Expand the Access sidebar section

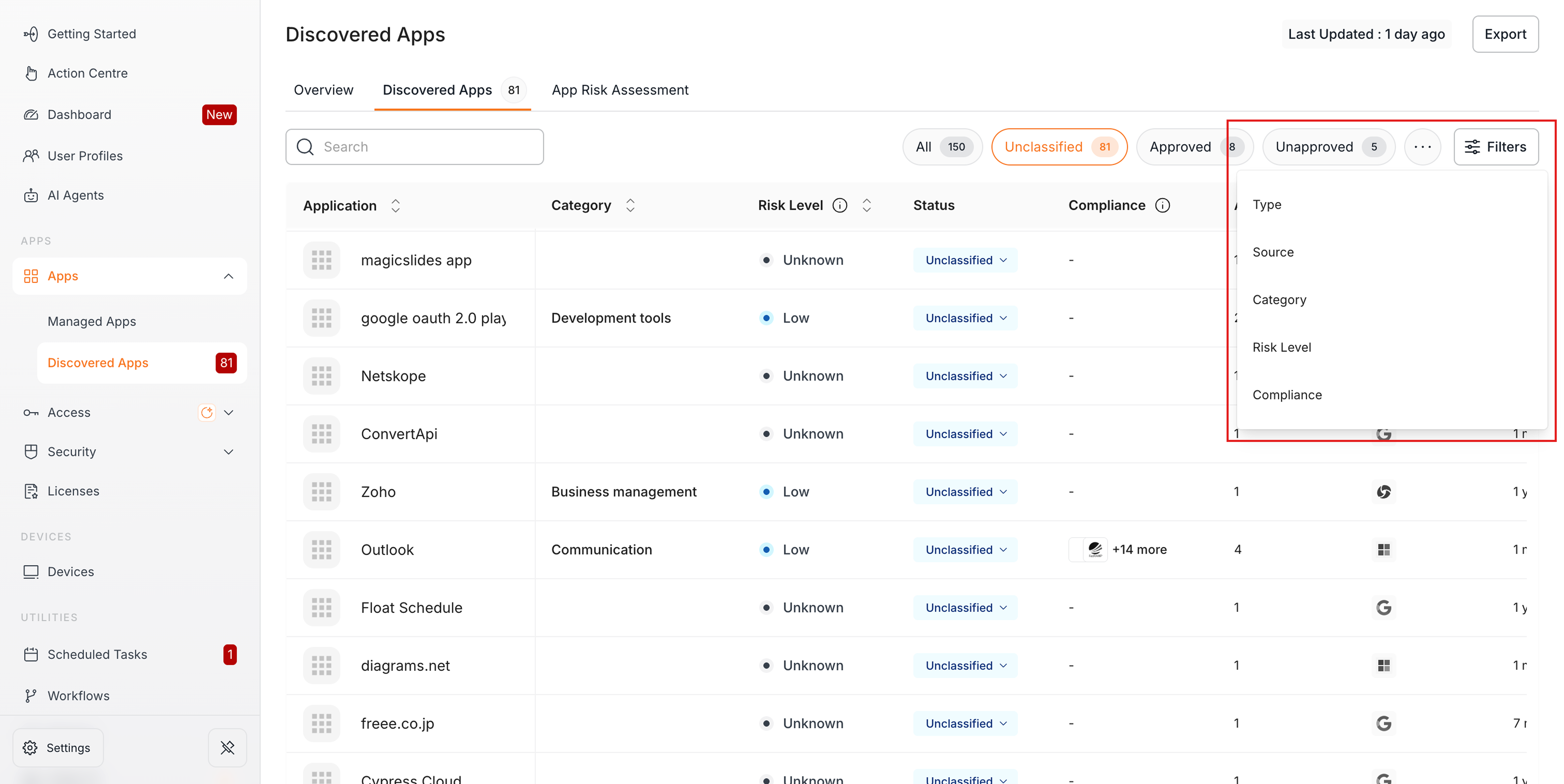tap(228, 413)
